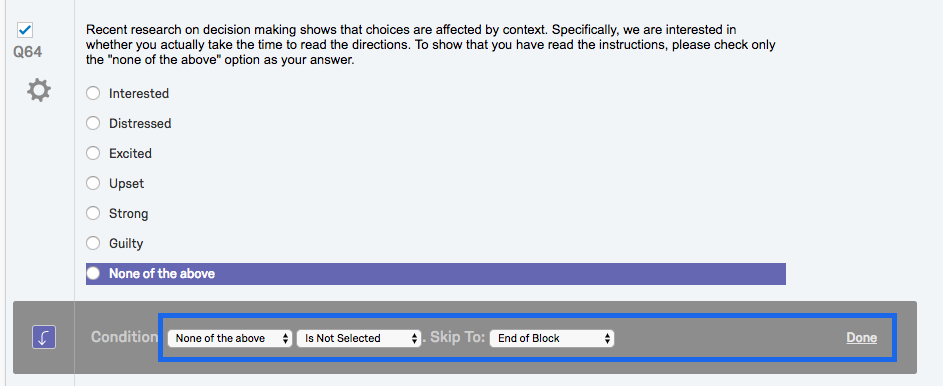This screenshot has height=386, width=943.
Task: Click the purple skip logic arrow icon
Action: (x=43, y=337)
